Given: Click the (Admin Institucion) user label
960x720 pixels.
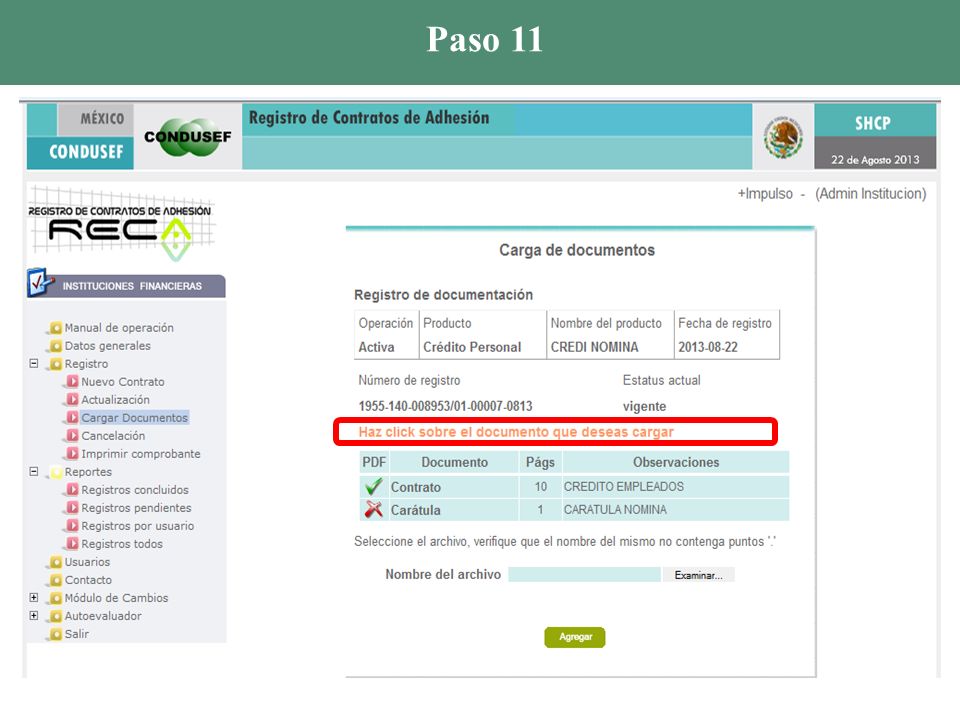Looking at the screenshot, I should click(x=871, y=194).
